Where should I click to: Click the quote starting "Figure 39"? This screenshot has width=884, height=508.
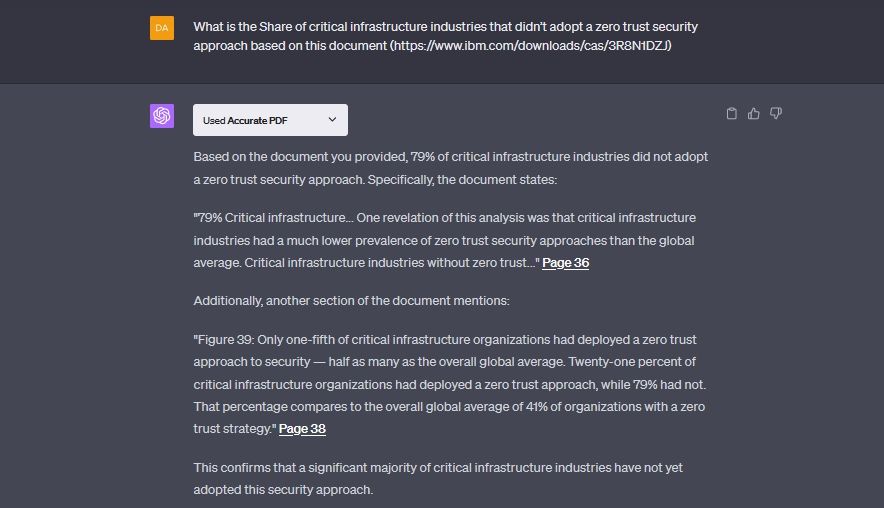[x=451, y=385]
